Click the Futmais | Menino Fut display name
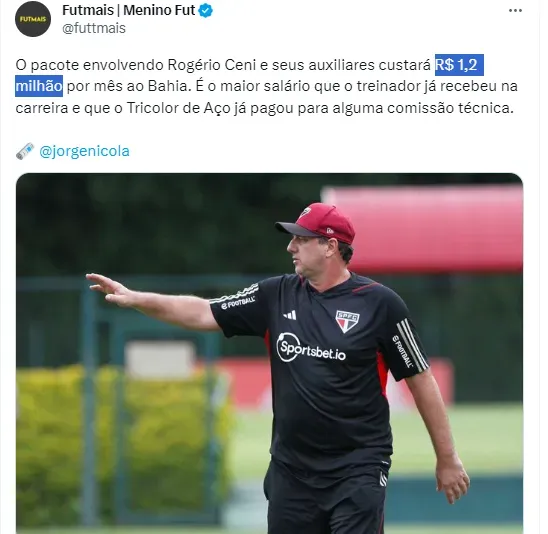The width and height of the screenshot is (548, 534). (128, 10)
